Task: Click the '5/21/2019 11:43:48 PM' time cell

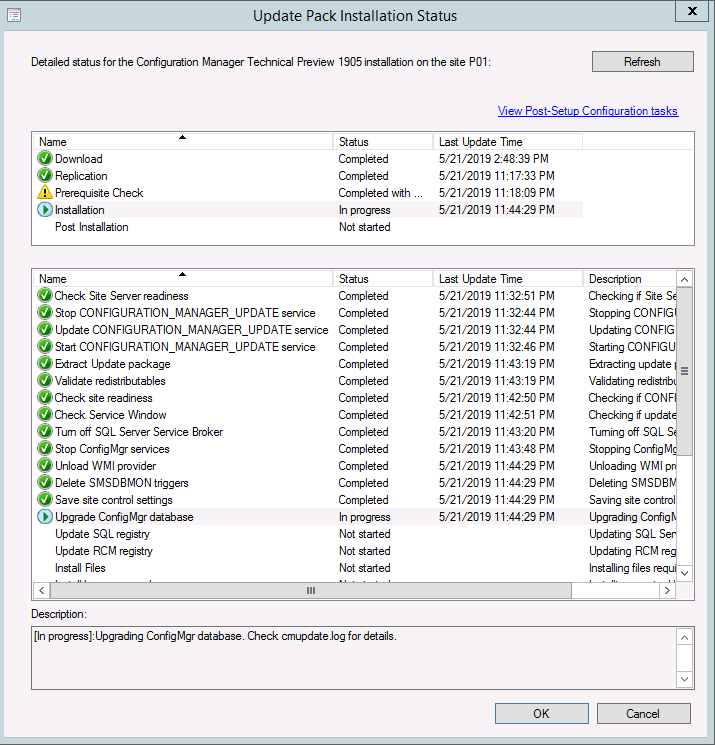Action: coord(496,449)
